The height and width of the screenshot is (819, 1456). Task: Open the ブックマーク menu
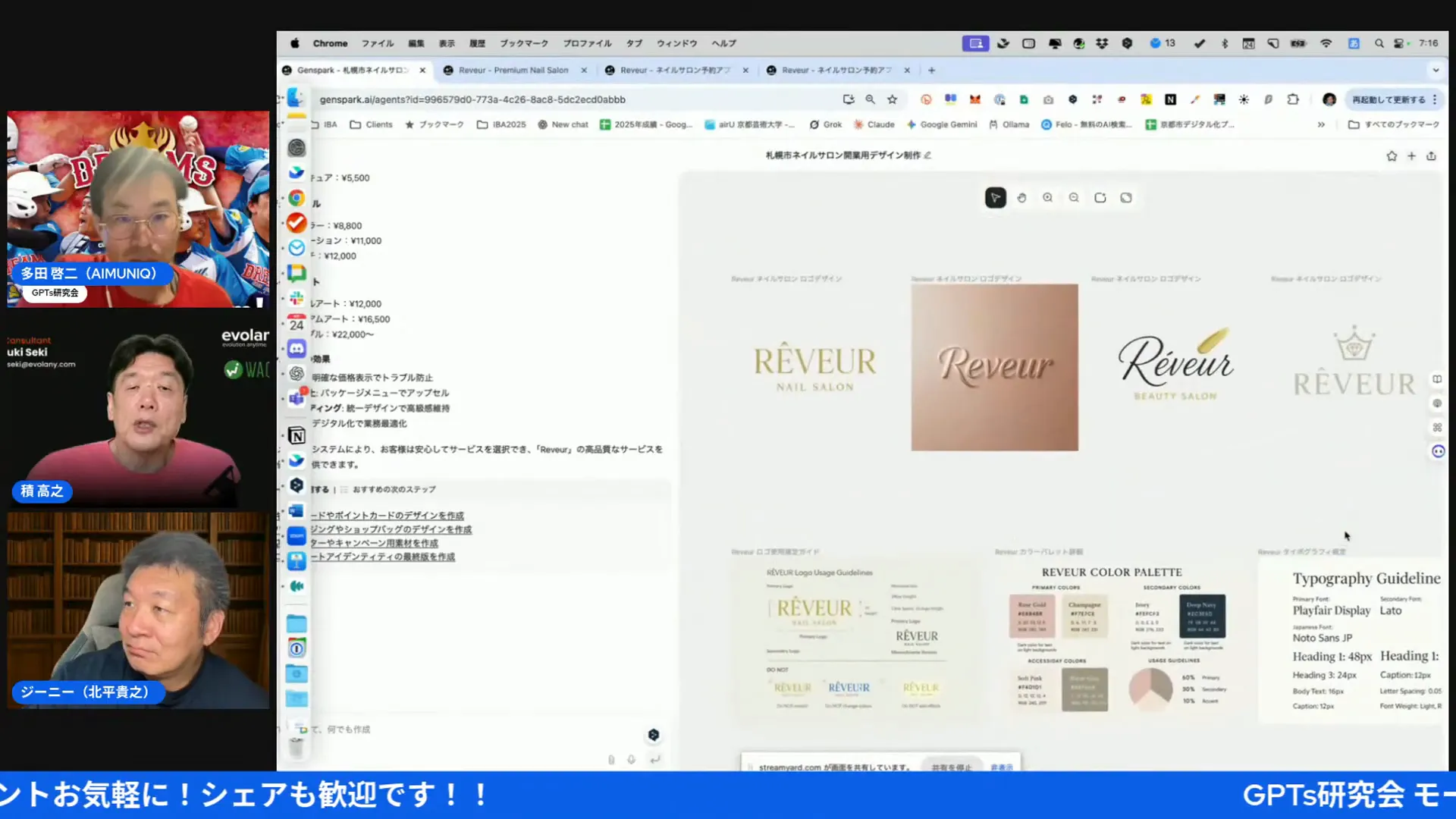click(524, 43)
